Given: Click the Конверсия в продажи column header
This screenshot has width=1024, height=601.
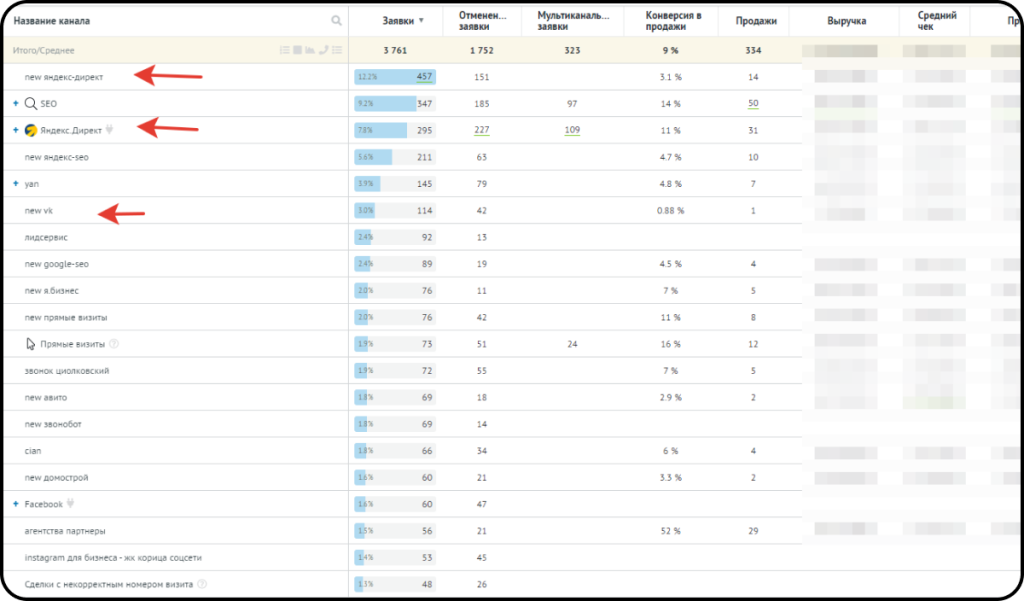Looking at the screenshot, I should 672,21.
